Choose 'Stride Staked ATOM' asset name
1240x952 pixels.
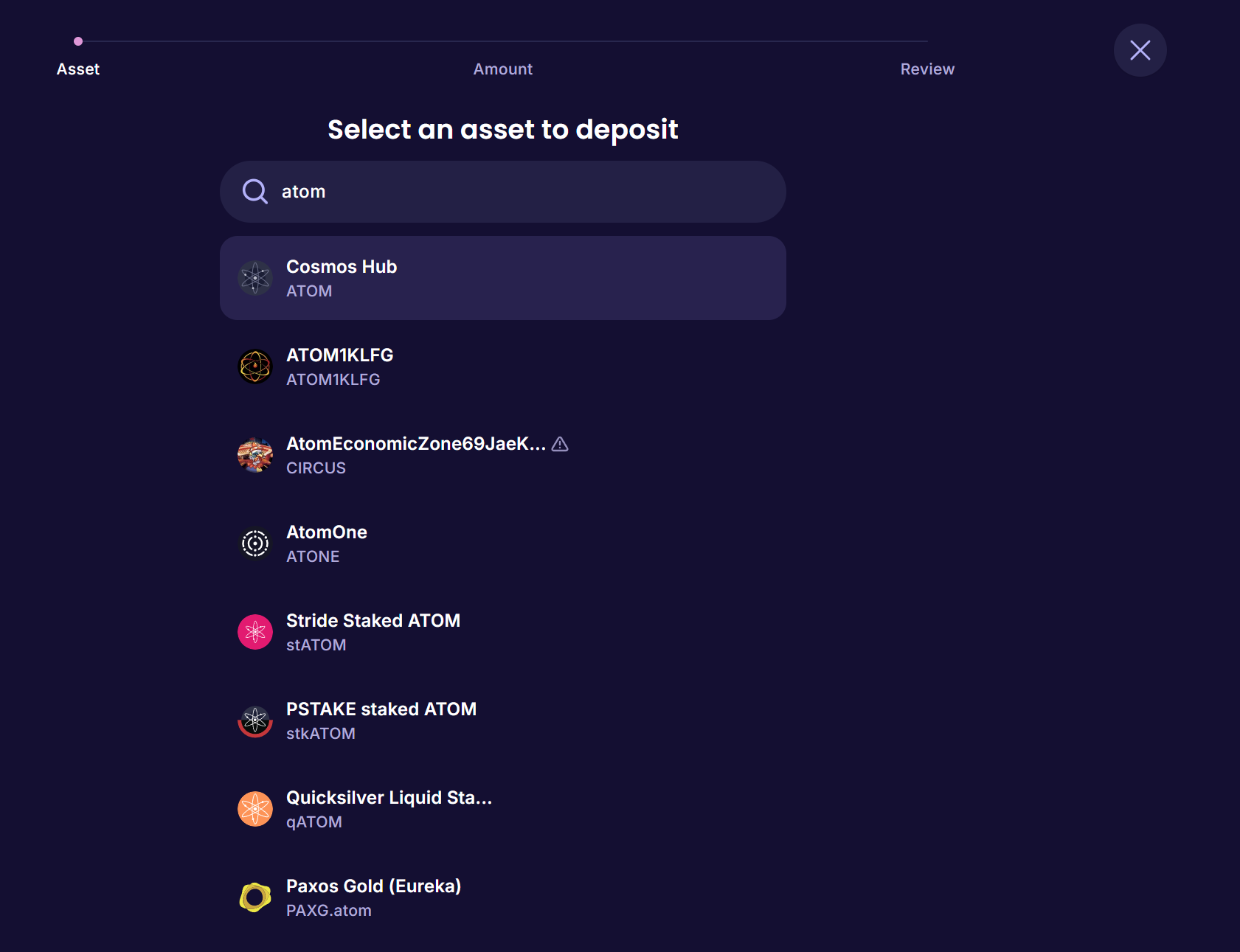[373, 621]
